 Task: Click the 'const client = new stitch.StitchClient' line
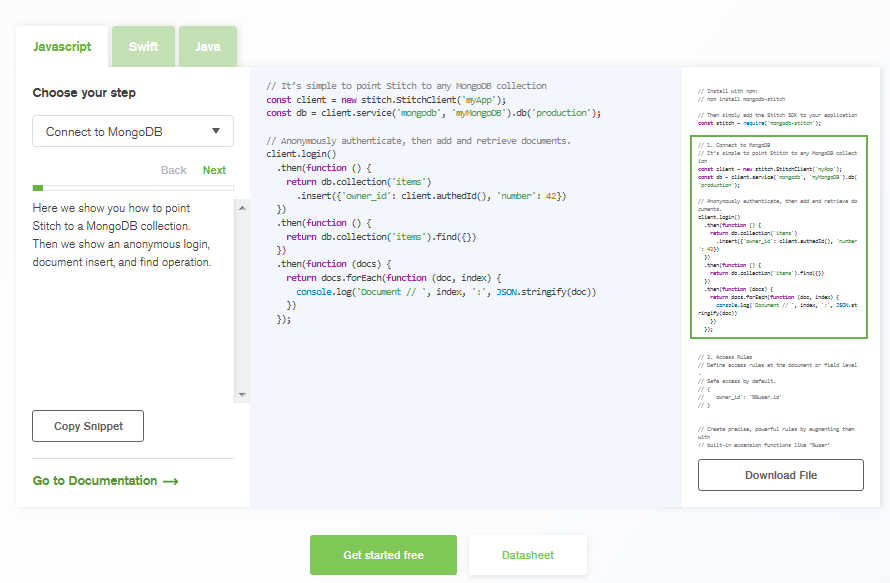coord(386,100)
